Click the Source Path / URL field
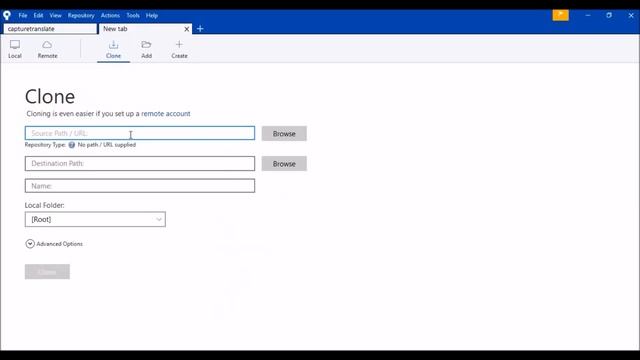 [140, 133]
